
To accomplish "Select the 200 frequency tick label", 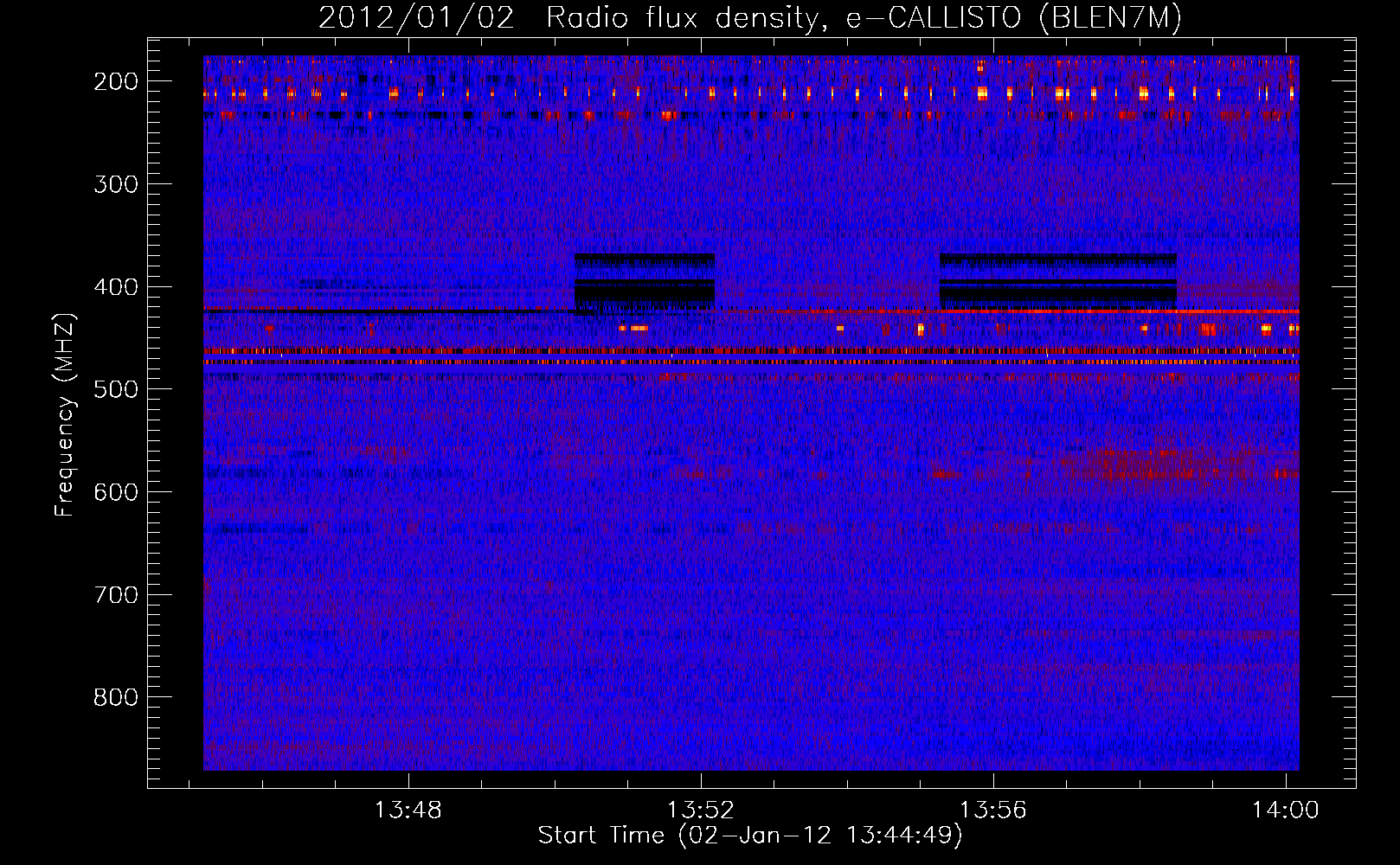I will 116,81.
